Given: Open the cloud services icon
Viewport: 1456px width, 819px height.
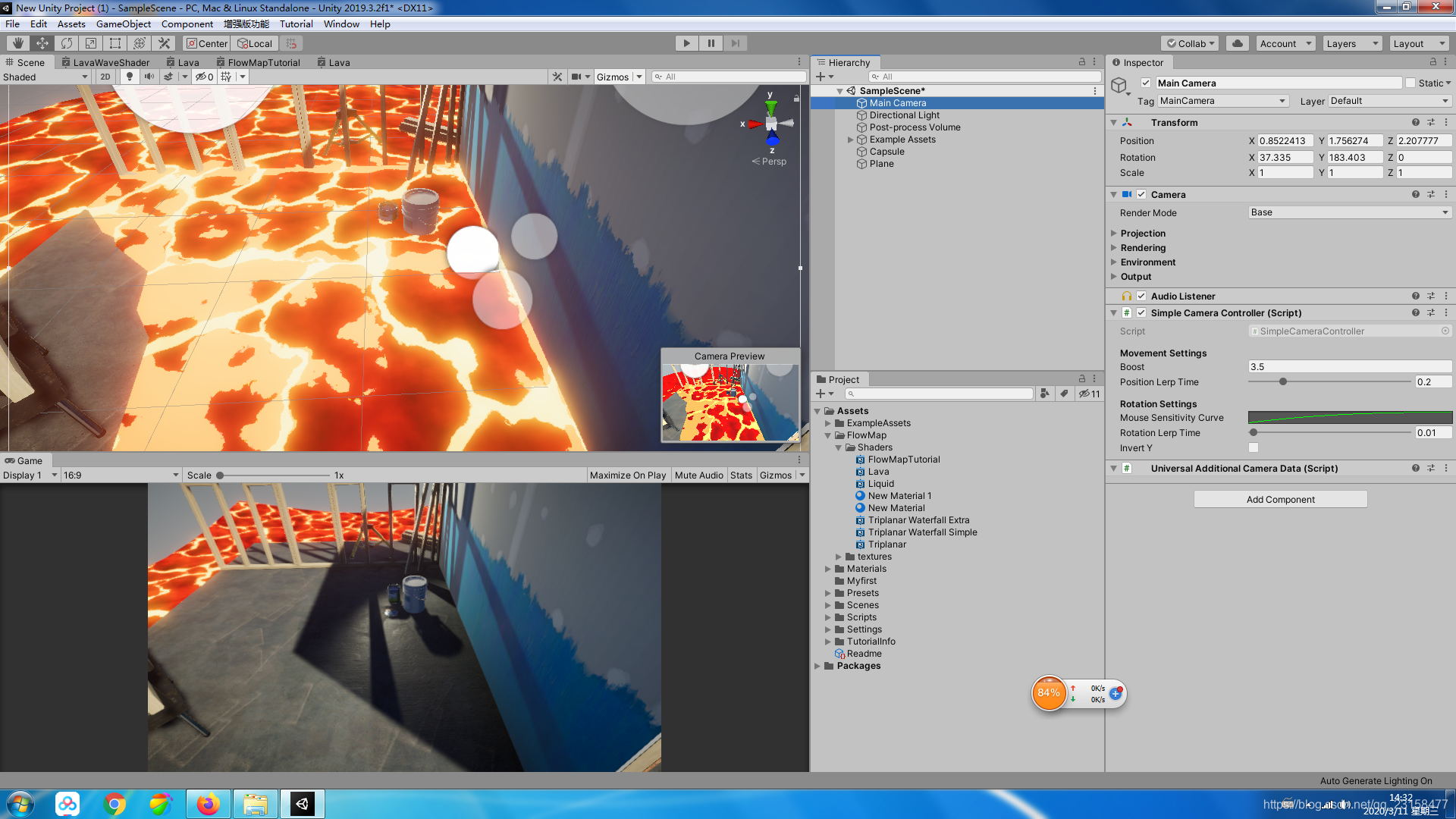Looking at the screenshot, I should point(1238,43).
